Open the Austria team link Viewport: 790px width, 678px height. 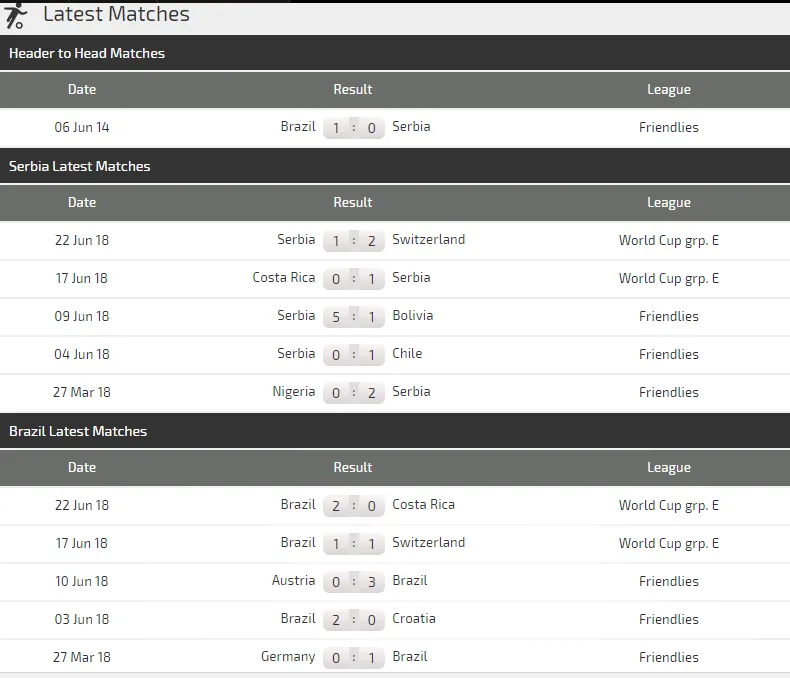(294, 580)
